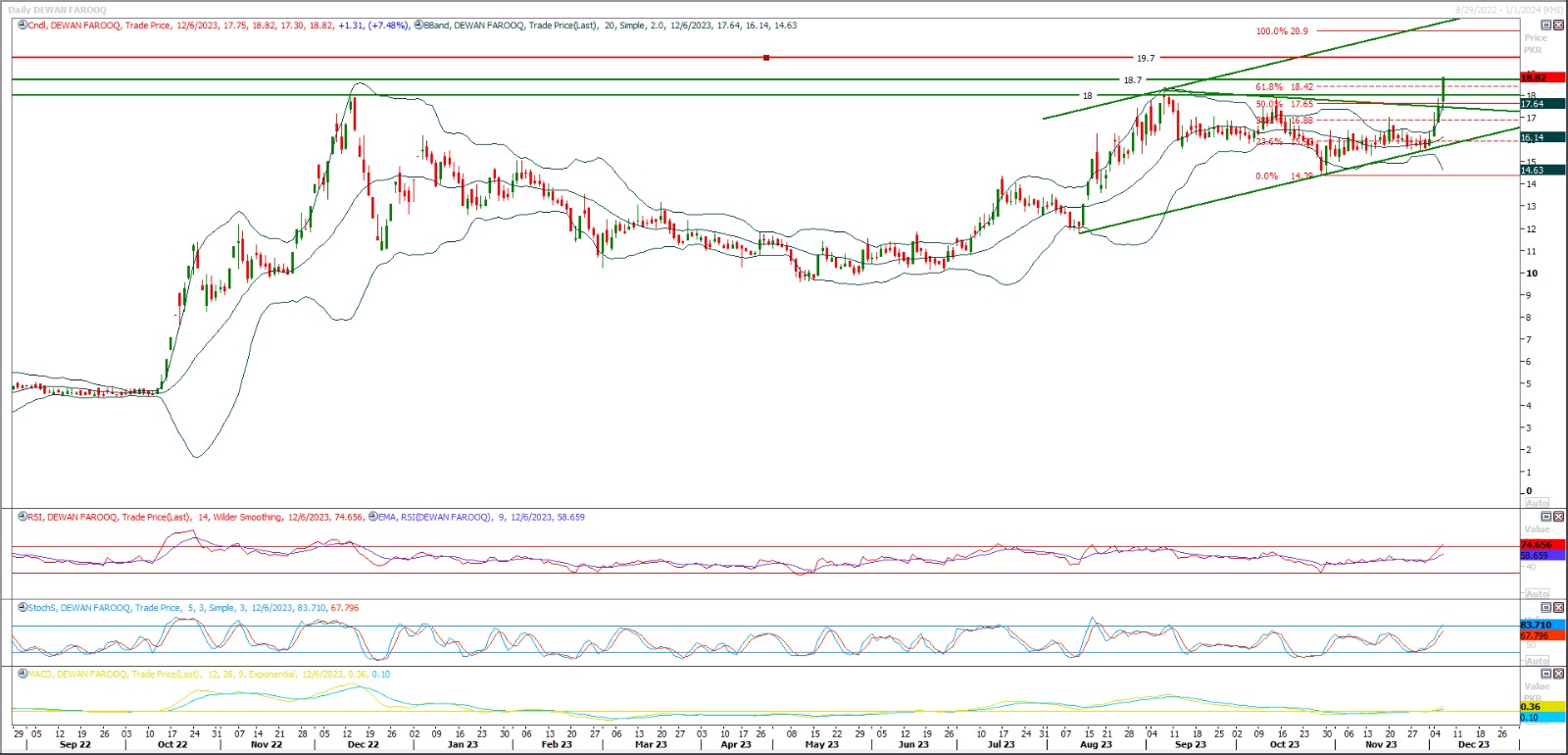Click the 18.7 green resistance line label
1568x755 pixels.
[x=1132, y=80]
